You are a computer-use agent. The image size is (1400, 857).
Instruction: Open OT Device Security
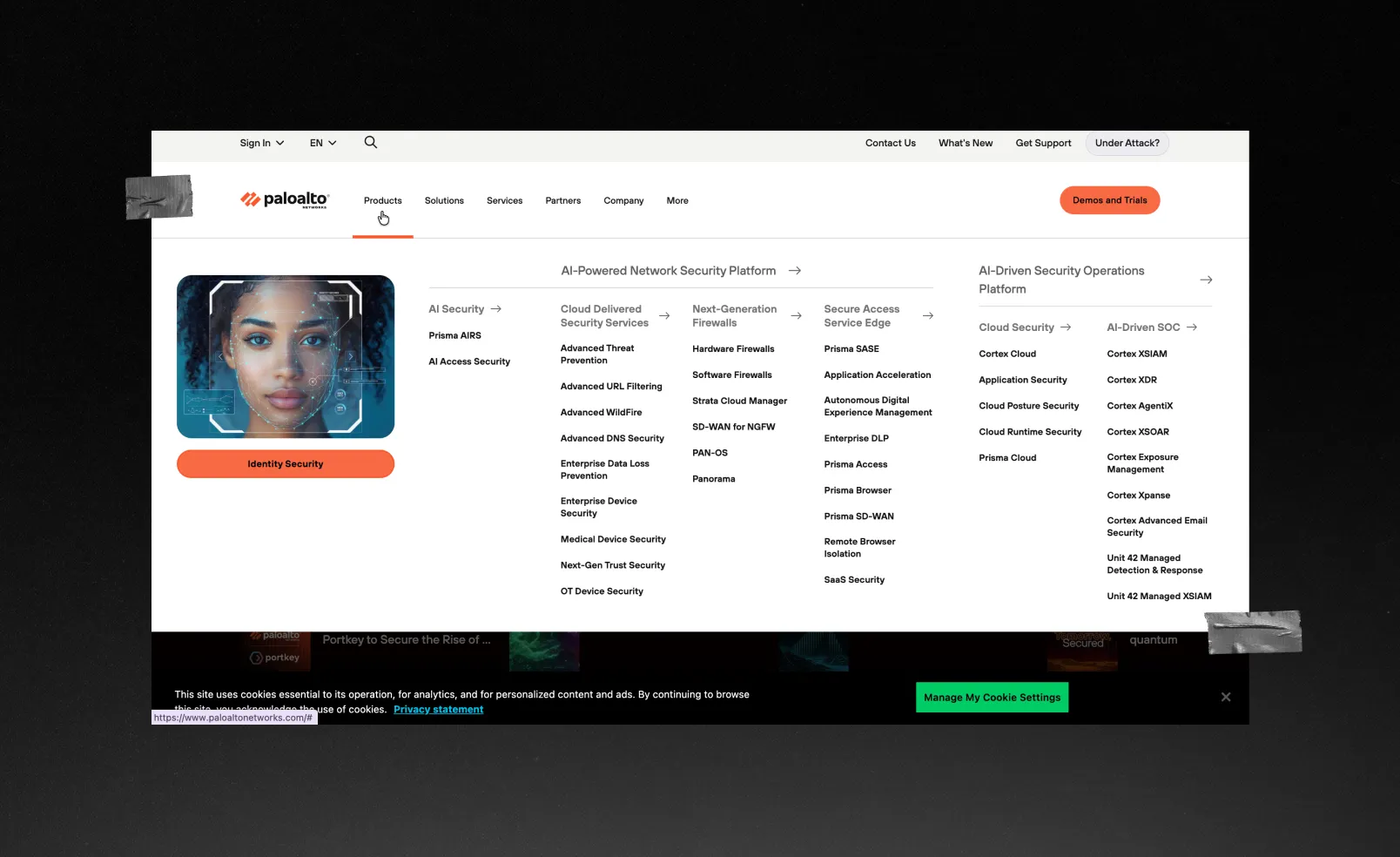(602, 591)
